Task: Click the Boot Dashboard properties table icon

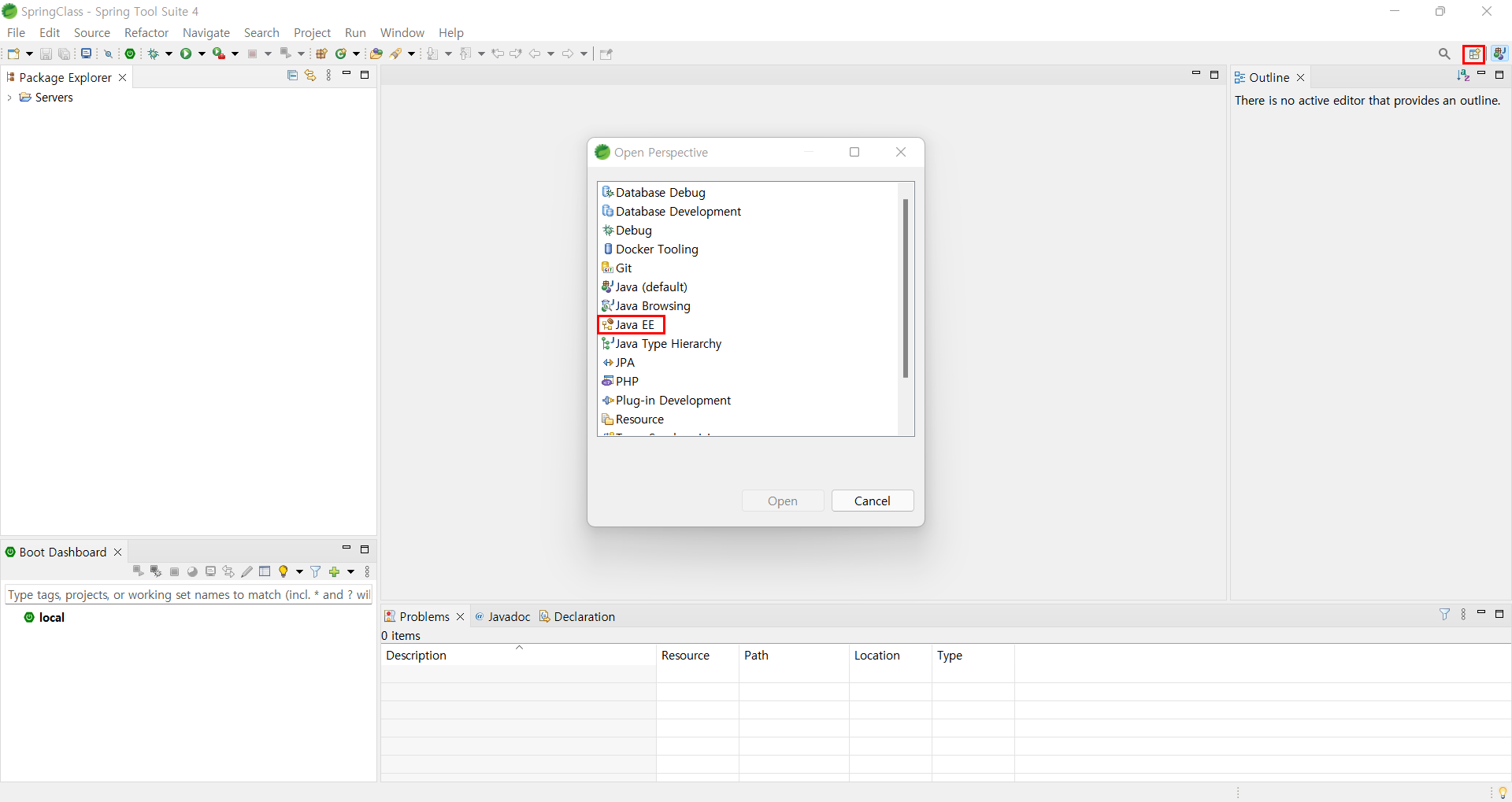Action: (265, 571)
